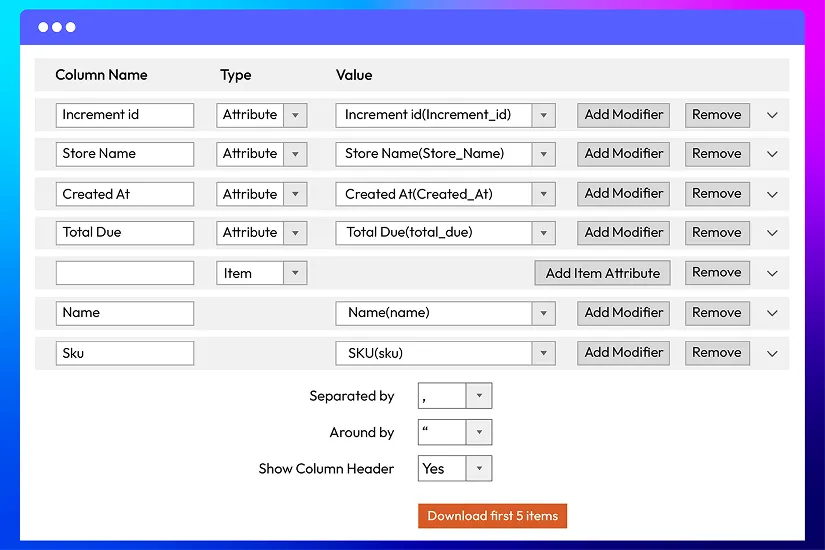Focus the Increment id column name field

pos(125,115)
